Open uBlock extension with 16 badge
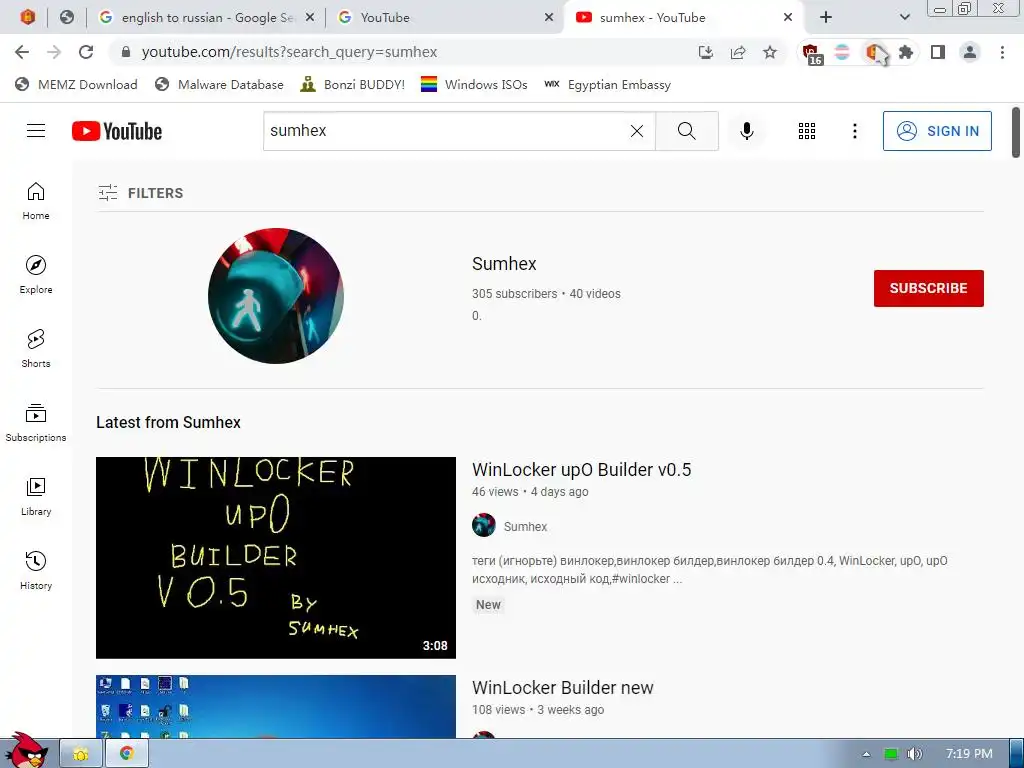 pos(811,54)
